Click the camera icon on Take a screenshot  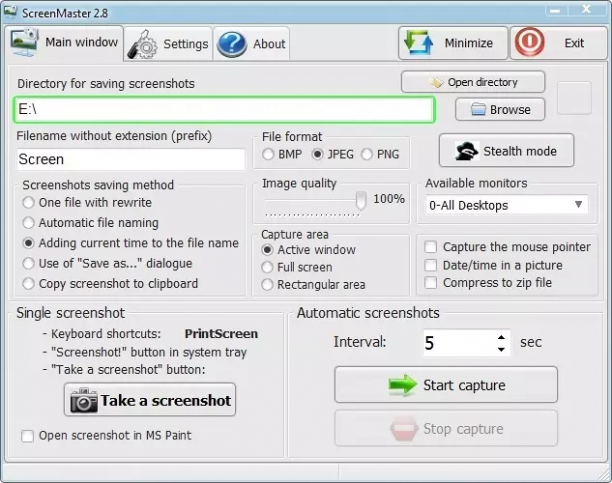tap(84, 400)
